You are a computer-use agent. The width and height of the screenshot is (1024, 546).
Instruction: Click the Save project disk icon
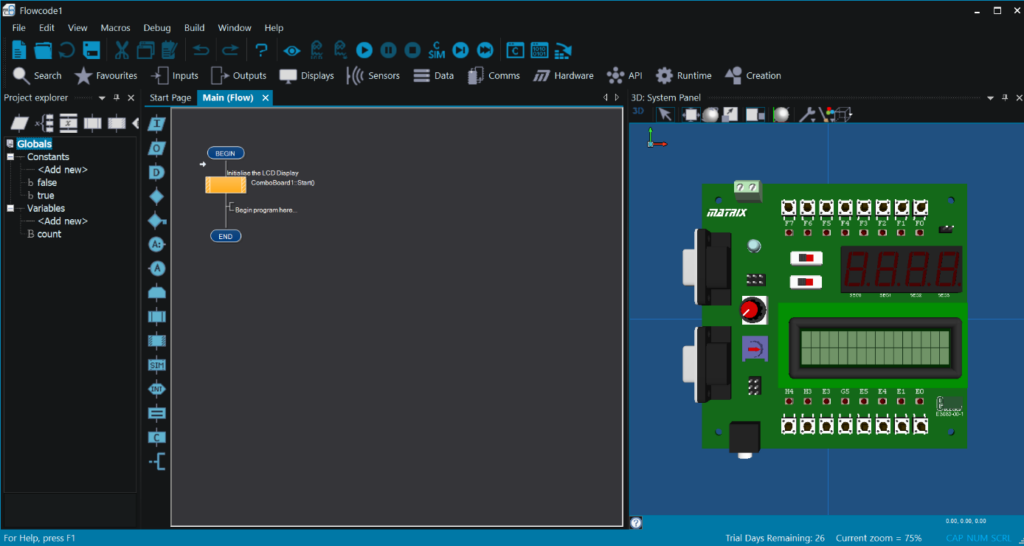point(92,49)
